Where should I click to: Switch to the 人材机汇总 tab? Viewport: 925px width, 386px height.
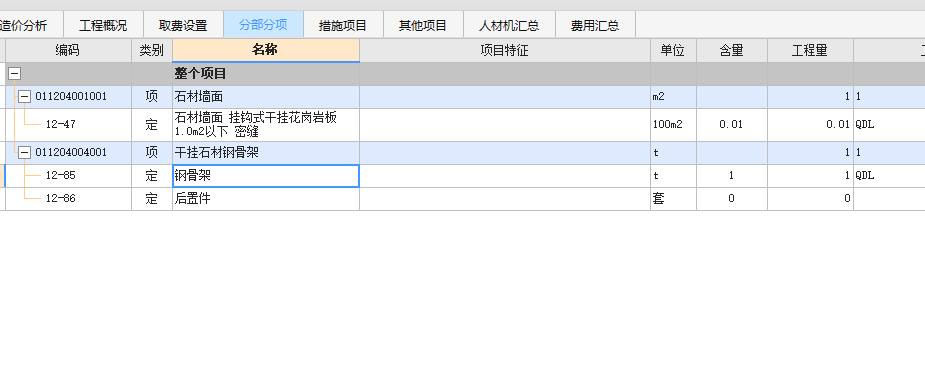pos(509,25)
